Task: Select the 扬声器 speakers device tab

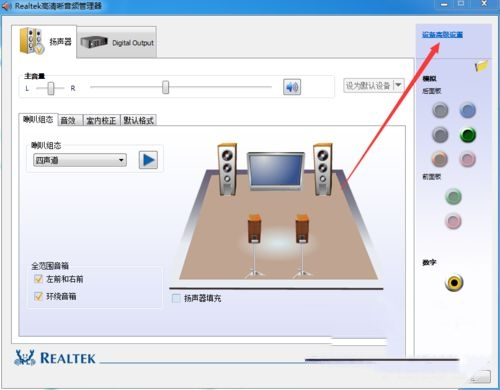Action: (x=44, y=41)
